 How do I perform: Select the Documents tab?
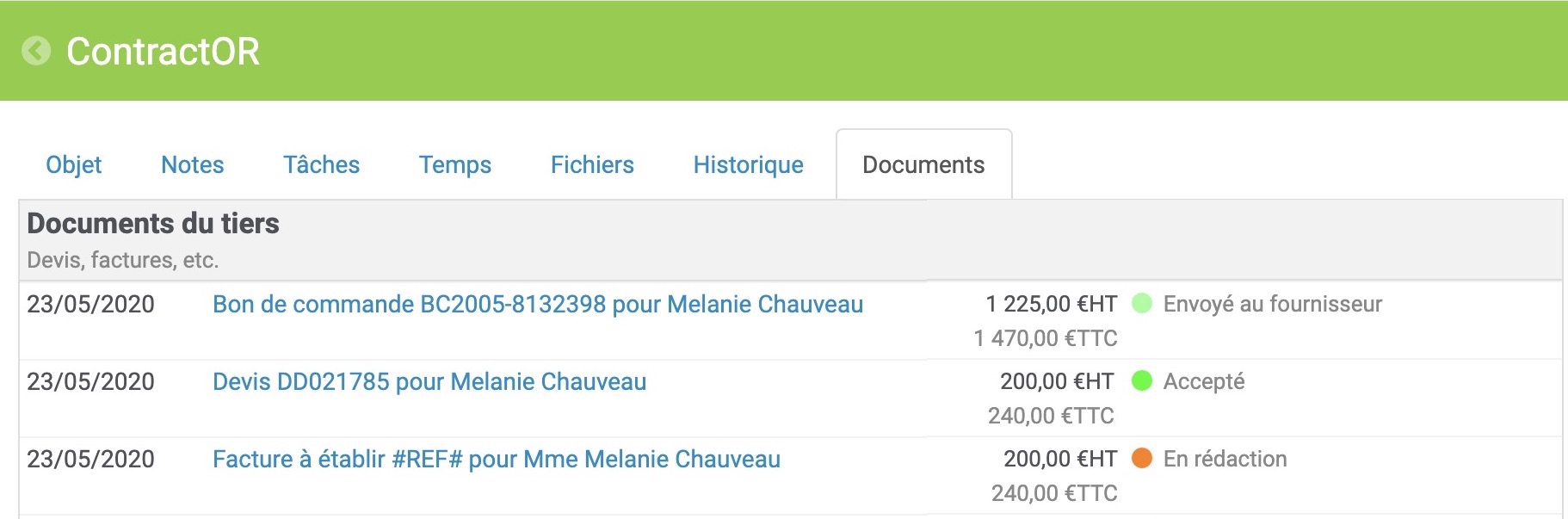(x=923, y=164)
